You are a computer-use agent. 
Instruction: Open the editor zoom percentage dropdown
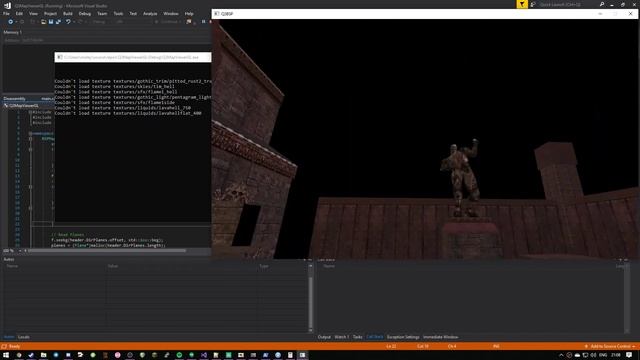coord(11,251)
